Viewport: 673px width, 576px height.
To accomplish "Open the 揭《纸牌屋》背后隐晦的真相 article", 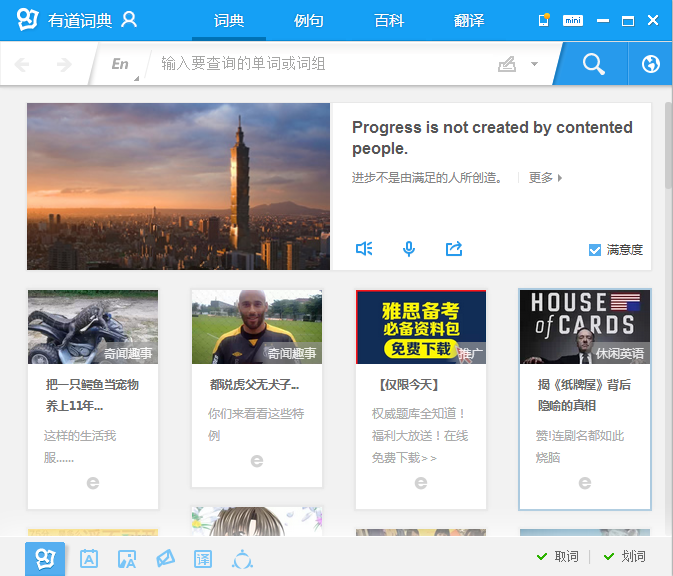I will [584, 395].
